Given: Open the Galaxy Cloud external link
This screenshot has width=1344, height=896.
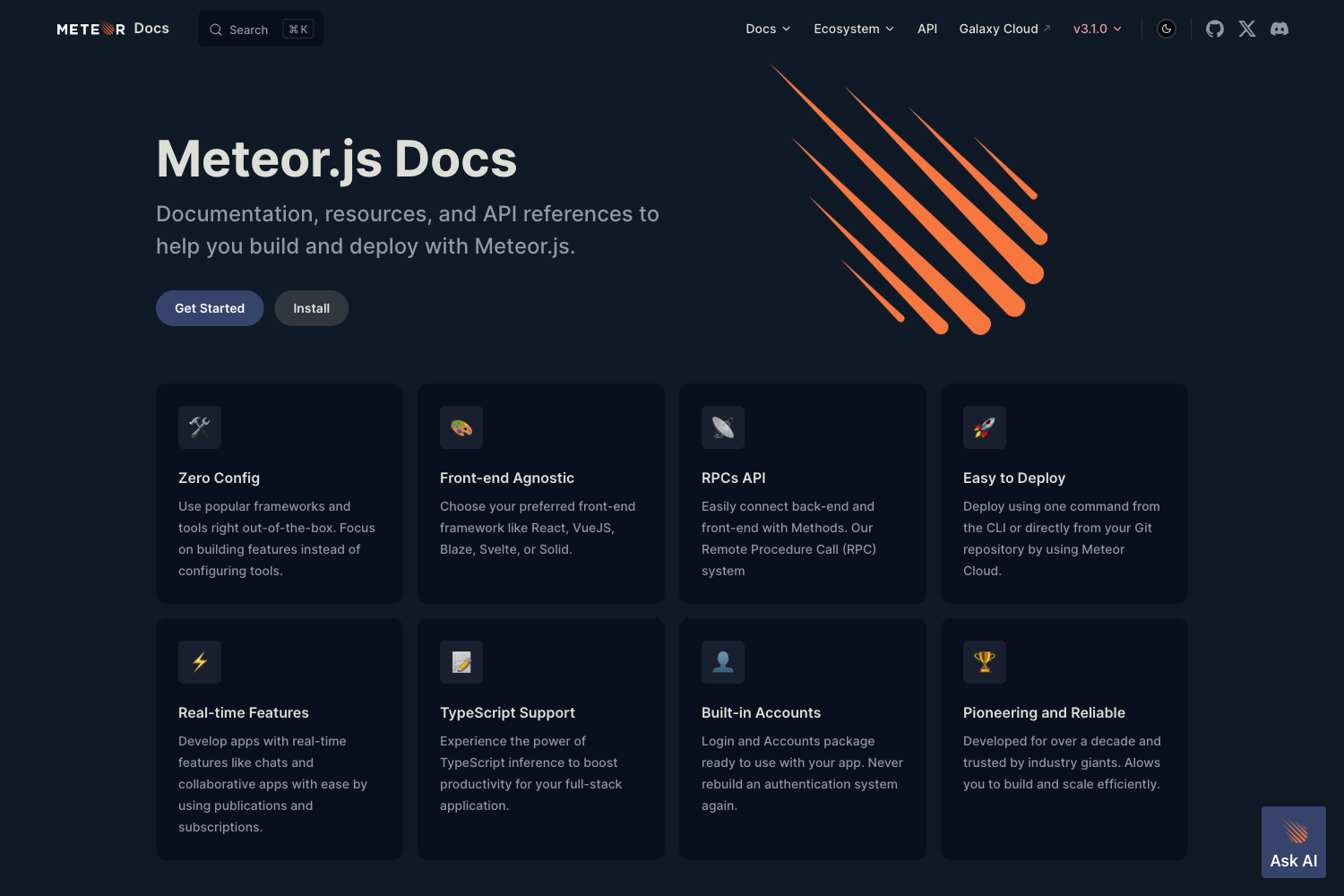Looking at the screenshot, I should coord(1004,29).
